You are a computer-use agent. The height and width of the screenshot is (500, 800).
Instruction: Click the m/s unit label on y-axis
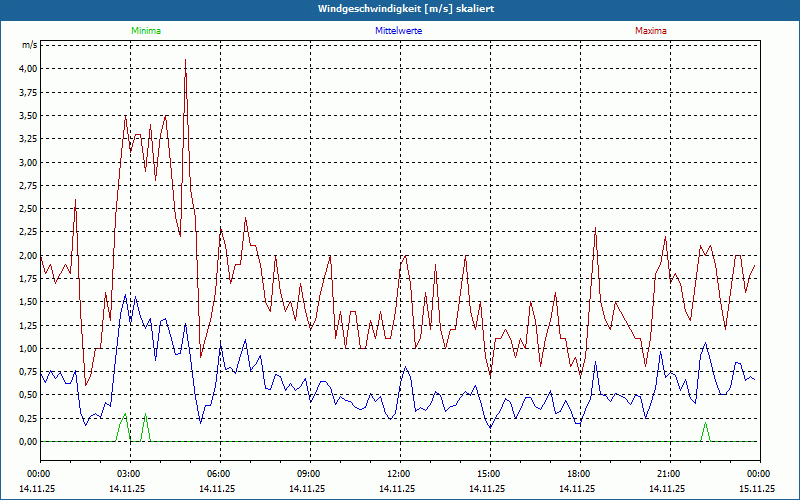pyautogui.click(x=29, y=46)
